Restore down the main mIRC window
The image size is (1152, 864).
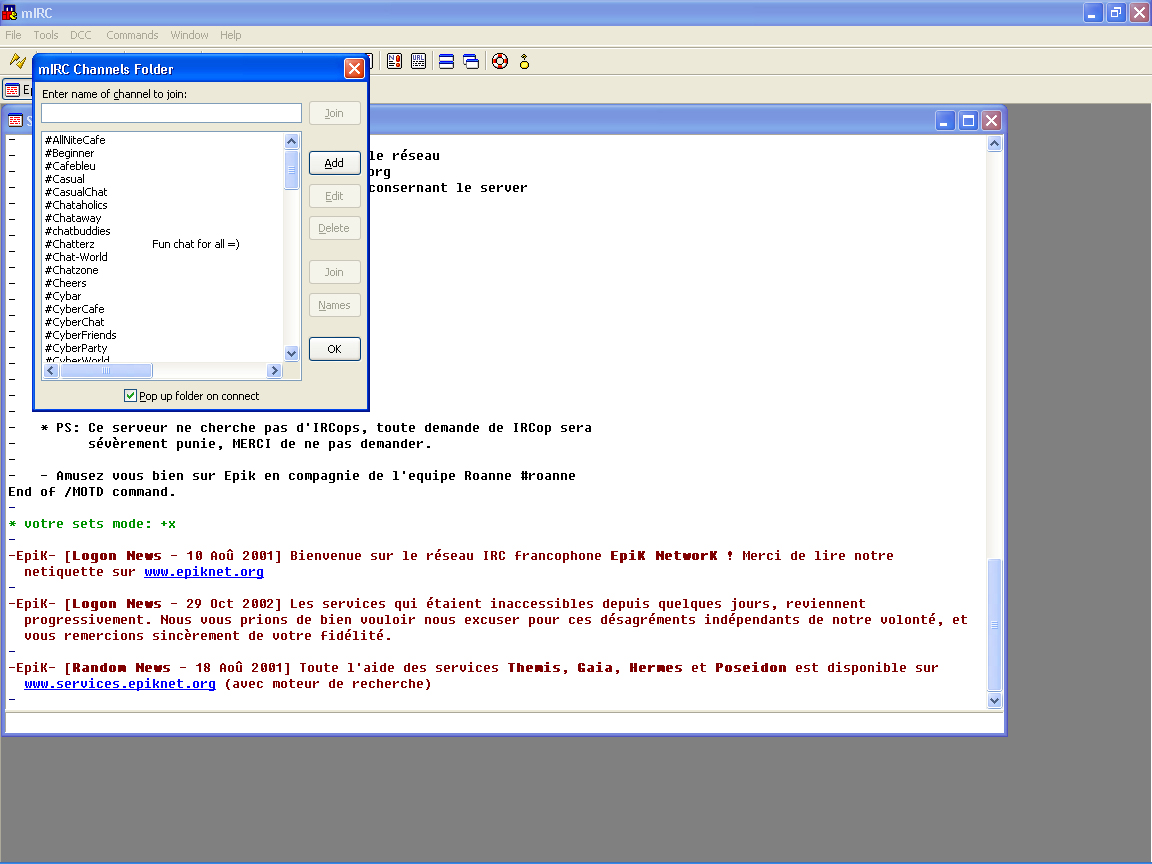[1116, 12]
